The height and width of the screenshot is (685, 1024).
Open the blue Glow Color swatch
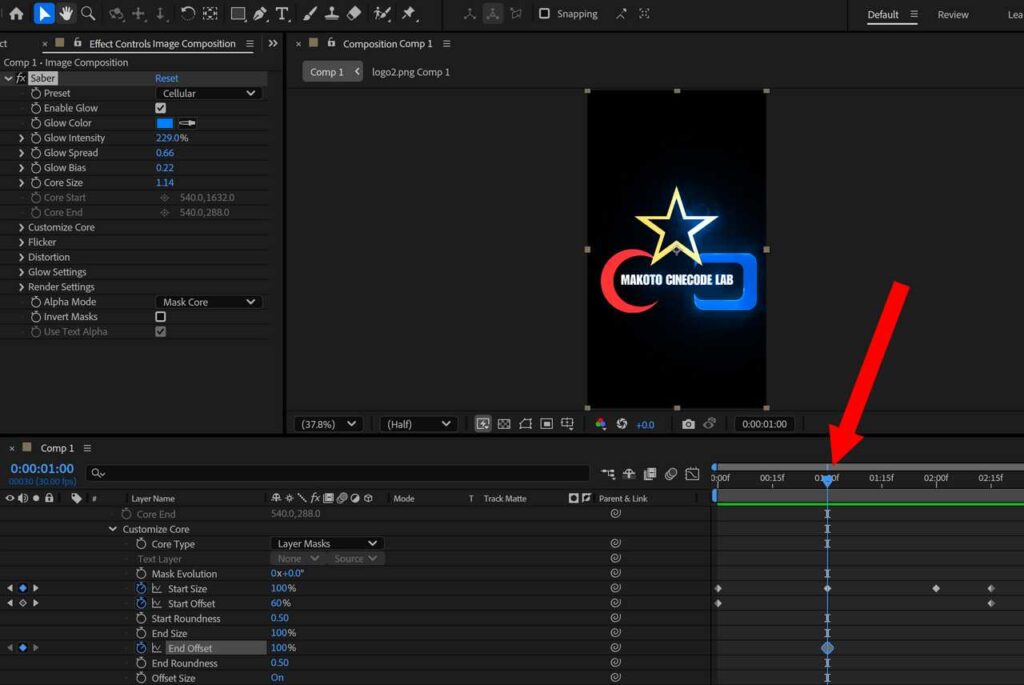[x=165, y=123]
